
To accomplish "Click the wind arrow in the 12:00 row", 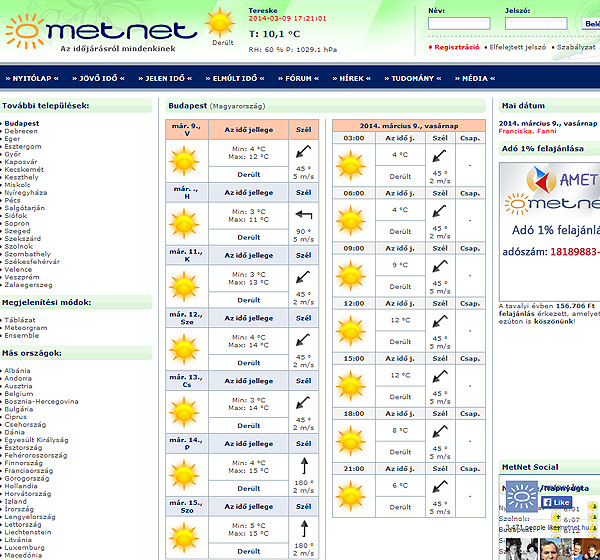I will 440,321.
